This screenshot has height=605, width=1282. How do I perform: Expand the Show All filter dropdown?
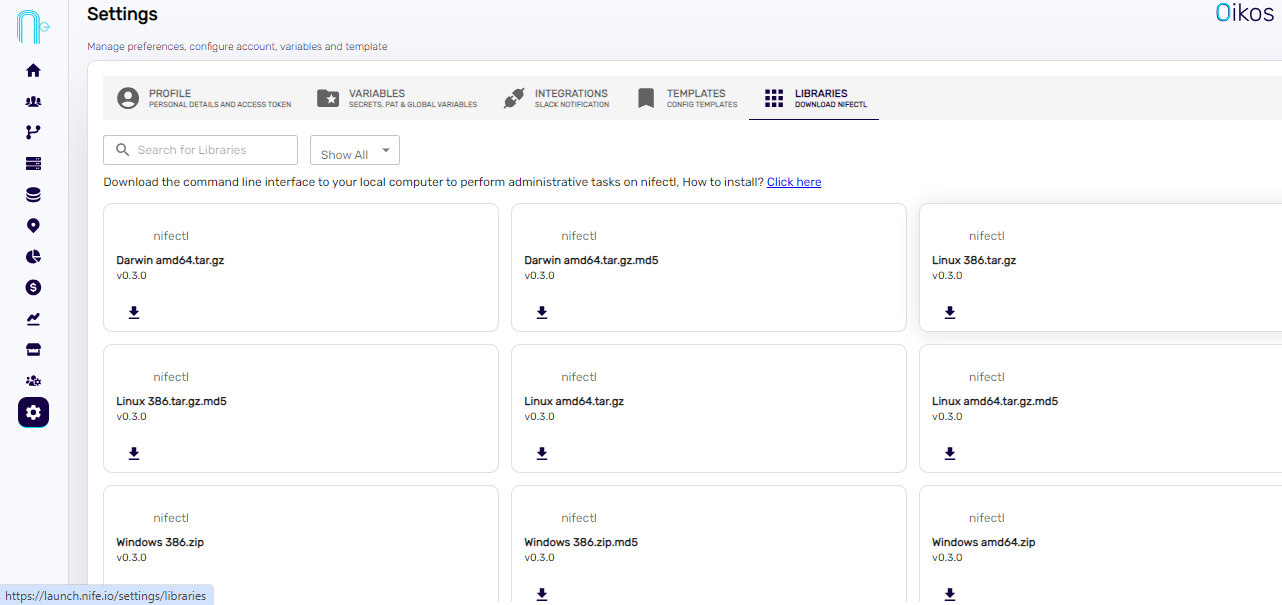point(355,151)
